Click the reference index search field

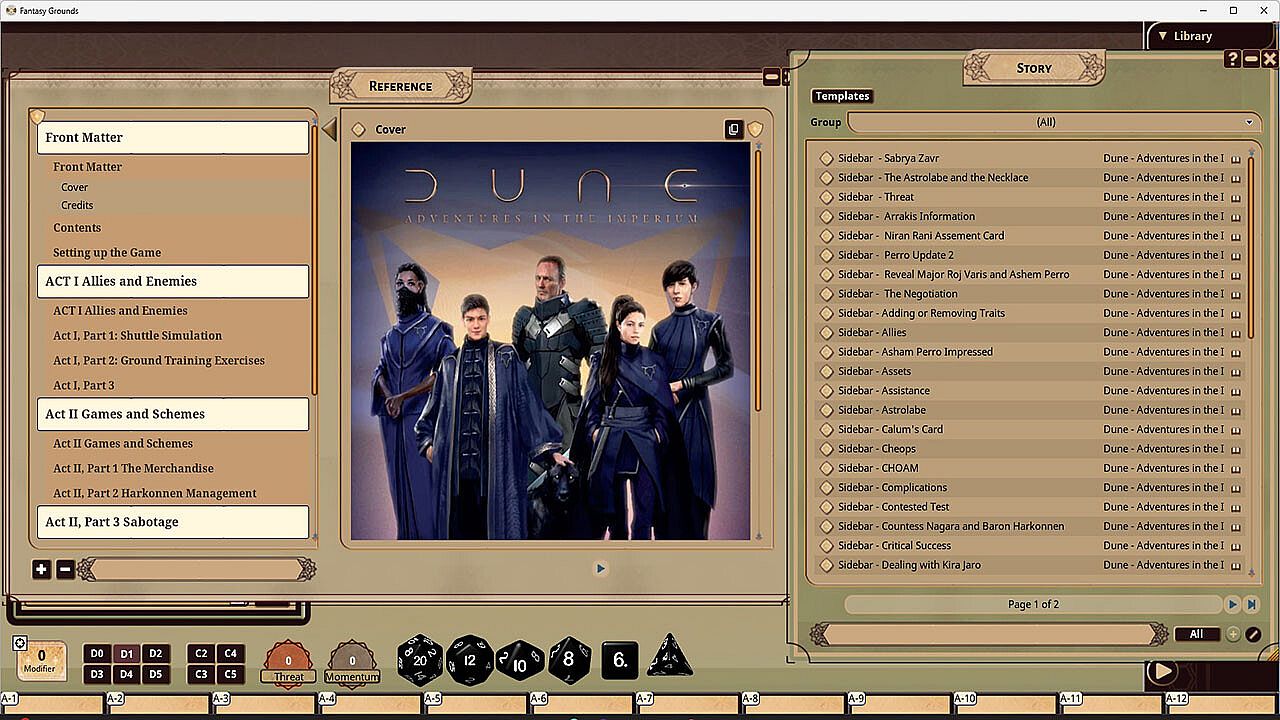pos(196,570)
